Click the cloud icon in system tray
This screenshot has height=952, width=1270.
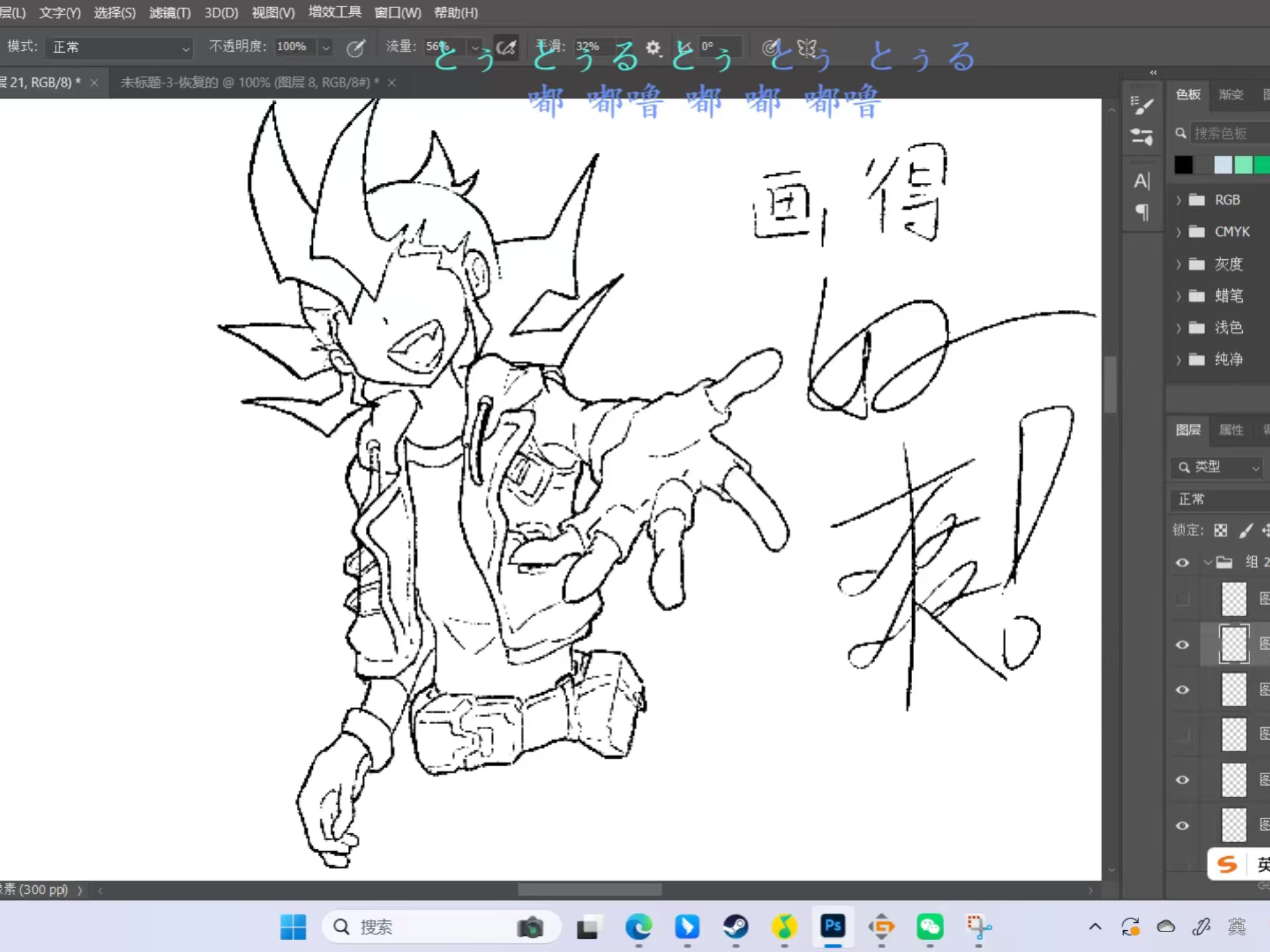[1165, 927]
